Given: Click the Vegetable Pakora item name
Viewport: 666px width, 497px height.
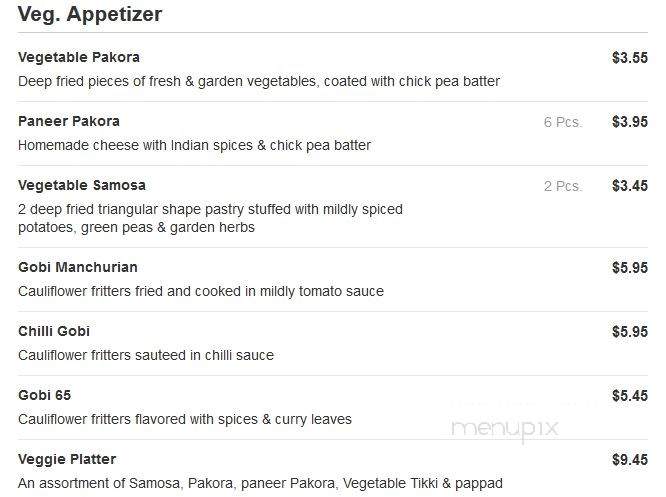Looking at the screenshot, I should [79, 57].
